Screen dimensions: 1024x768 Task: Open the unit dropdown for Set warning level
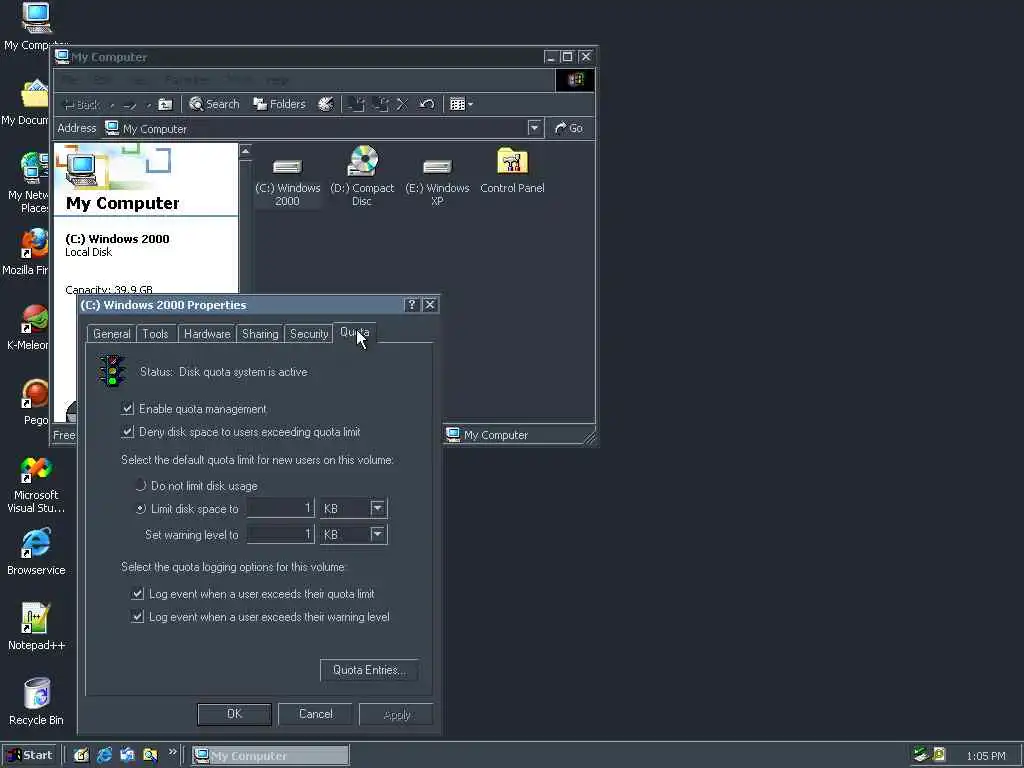pyautogui.click(x=377, y=534)
